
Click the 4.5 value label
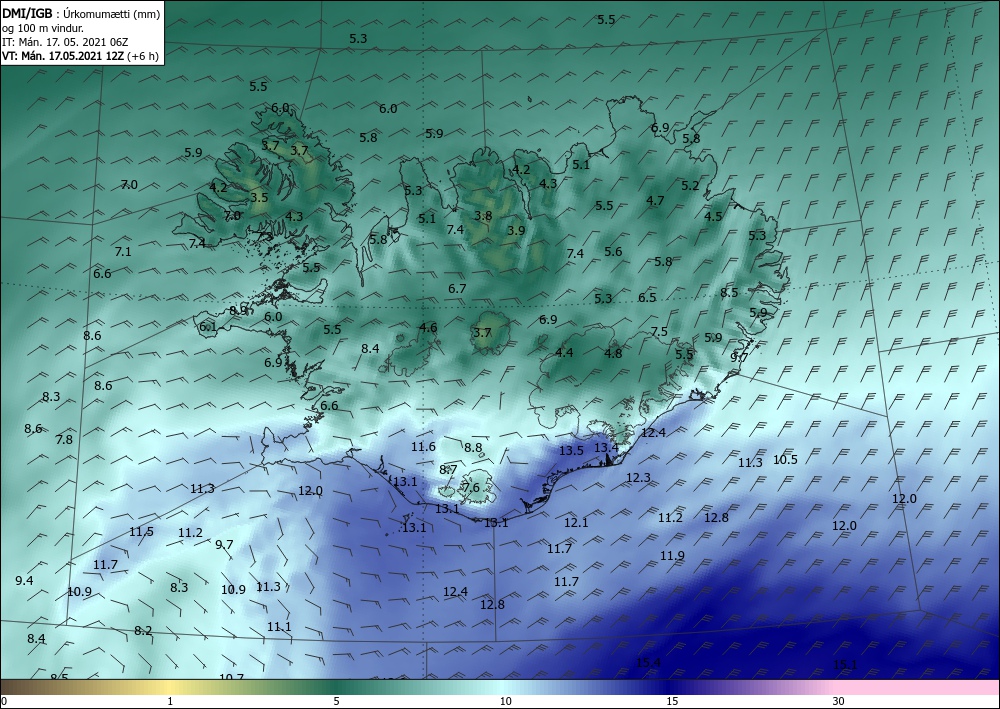[x=713, y=216]
